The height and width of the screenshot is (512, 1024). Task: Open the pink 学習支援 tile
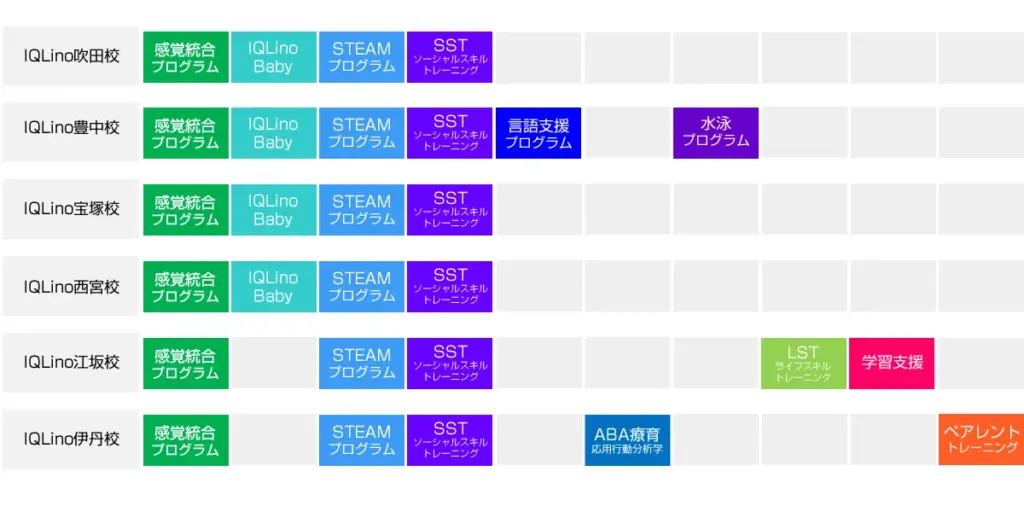point(892,364)
